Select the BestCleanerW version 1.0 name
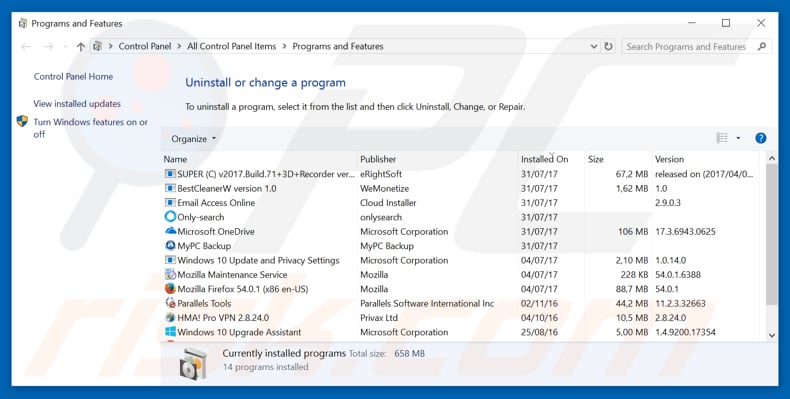The image size is (790, 399). coord(227,188)
